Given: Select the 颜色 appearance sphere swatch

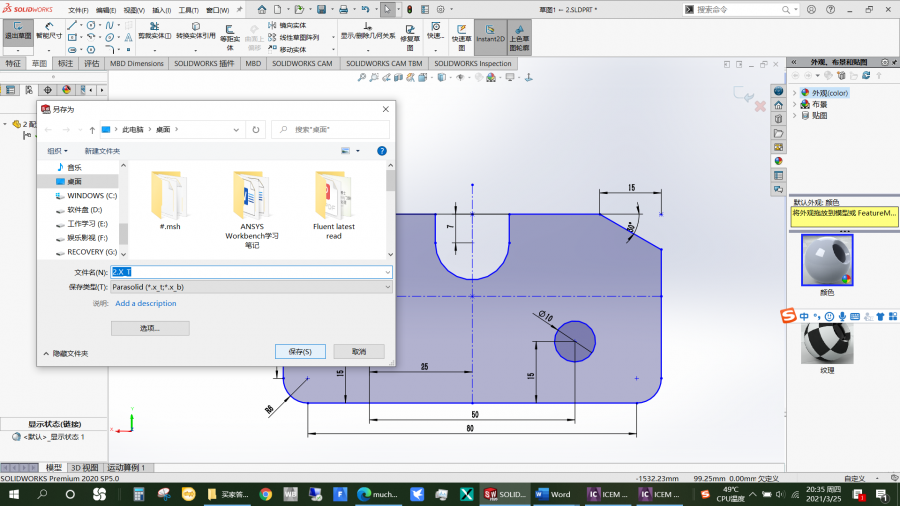Looking at the screenshot, I should 826,259.
